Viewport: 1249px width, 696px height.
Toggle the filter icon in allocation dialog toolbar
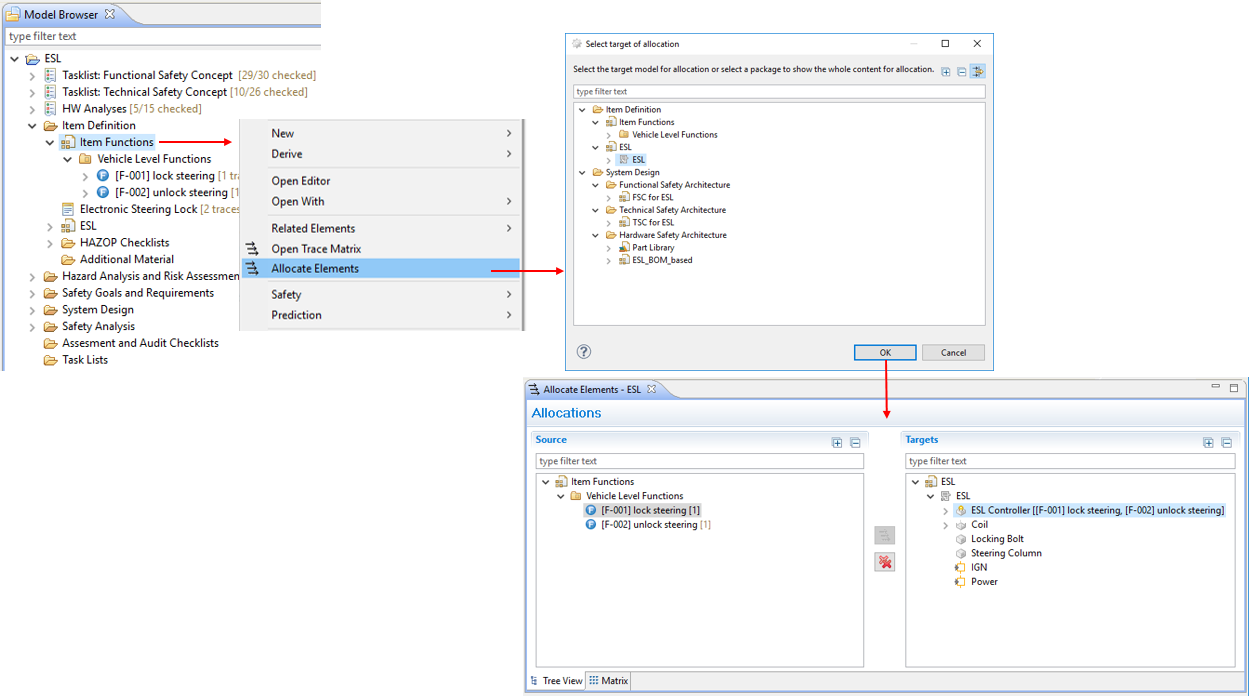(978, 71)
